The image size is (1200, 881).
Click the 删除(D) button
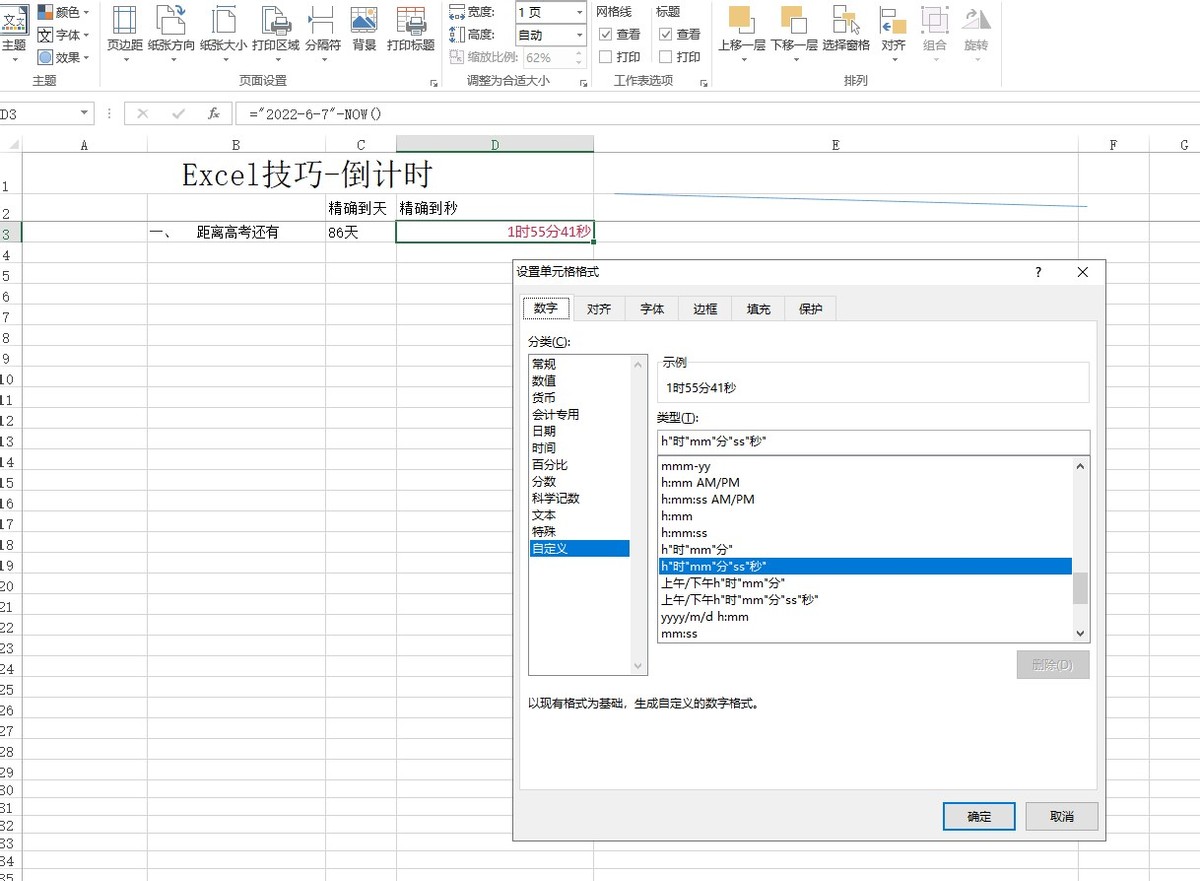click(x=1053, y=665)
